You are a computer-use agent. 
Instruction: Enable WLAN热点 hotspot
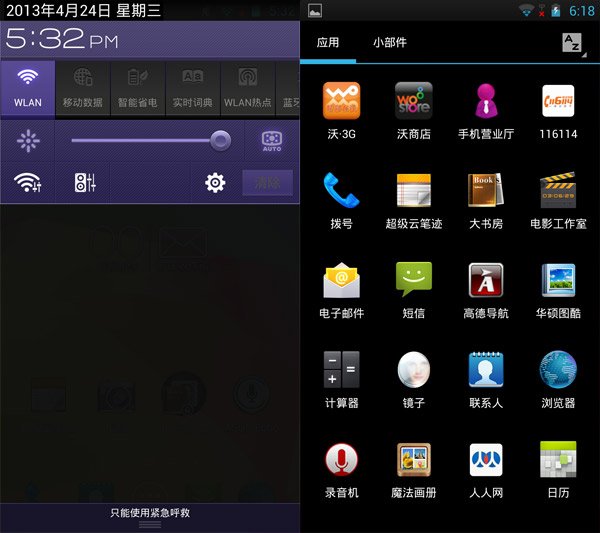click(248, 88)
